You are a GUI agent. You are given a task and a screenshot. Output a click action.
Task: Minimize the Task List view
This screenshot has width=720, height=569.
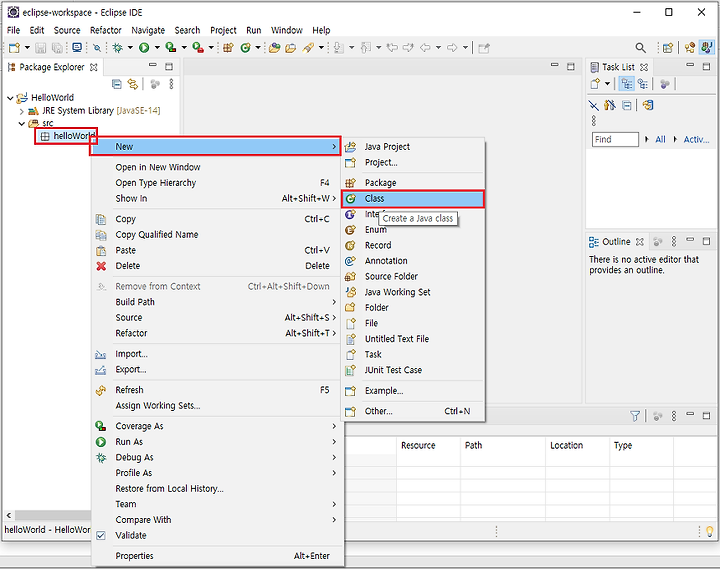pyautogui.click(x=690, y=65)
